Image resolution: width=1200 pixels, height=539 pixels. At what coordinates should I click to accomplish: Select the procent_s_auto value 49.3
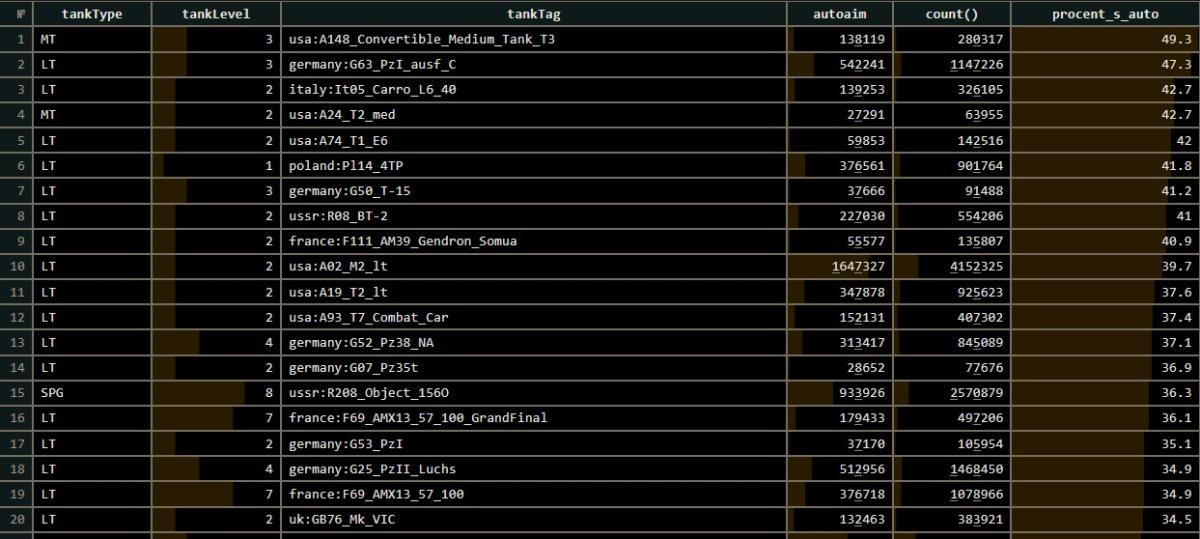[1176, 40]
